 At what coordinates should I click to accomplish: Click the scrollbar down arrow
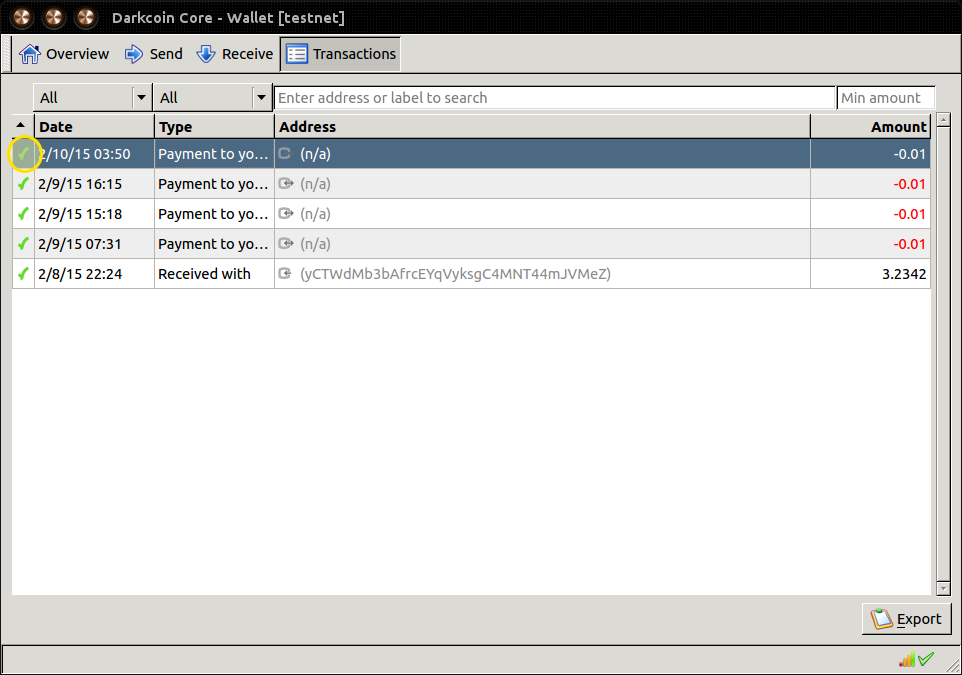[x=944, y=588]
